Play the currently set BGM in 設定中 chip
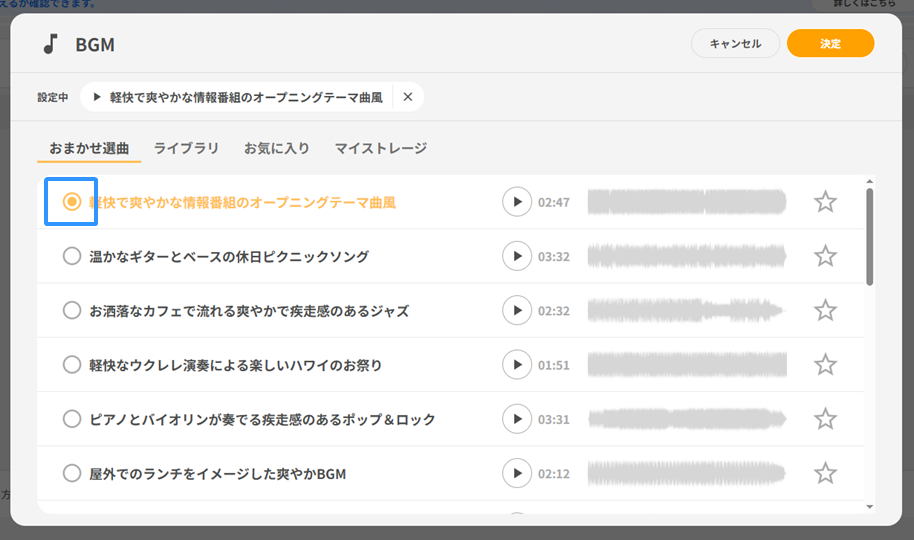 click(97, 97)
